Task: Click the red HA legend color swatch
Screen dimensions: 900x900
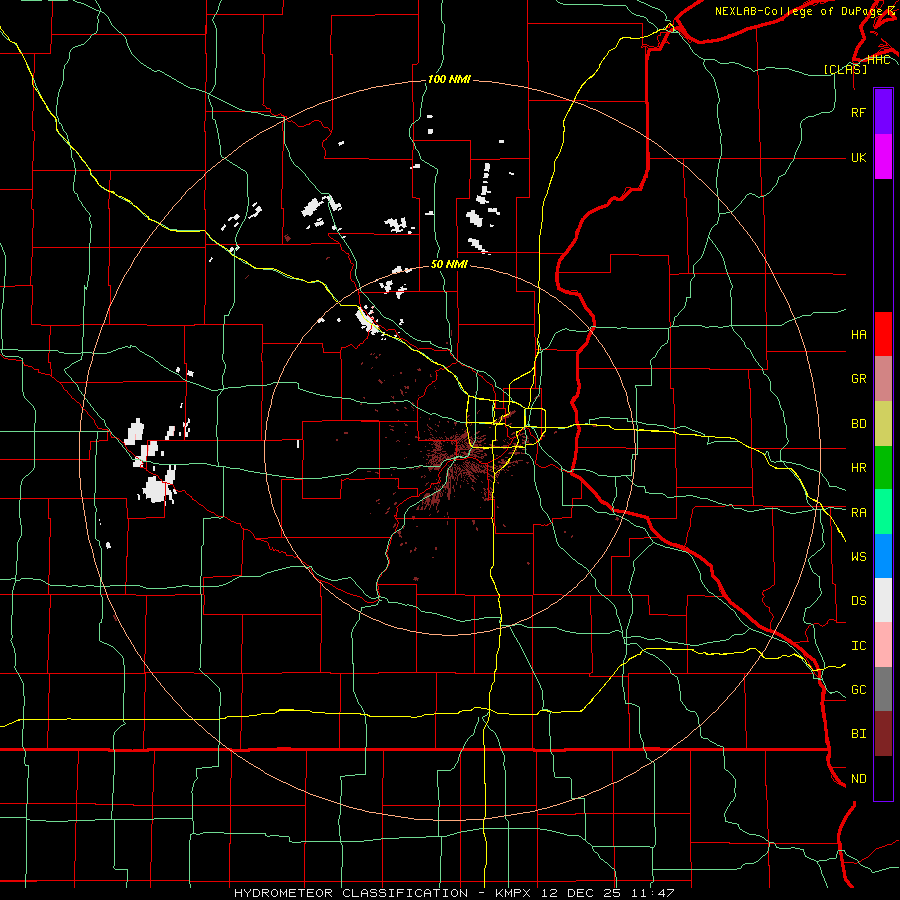Action: pyautogui.click(x=883, y=334)
